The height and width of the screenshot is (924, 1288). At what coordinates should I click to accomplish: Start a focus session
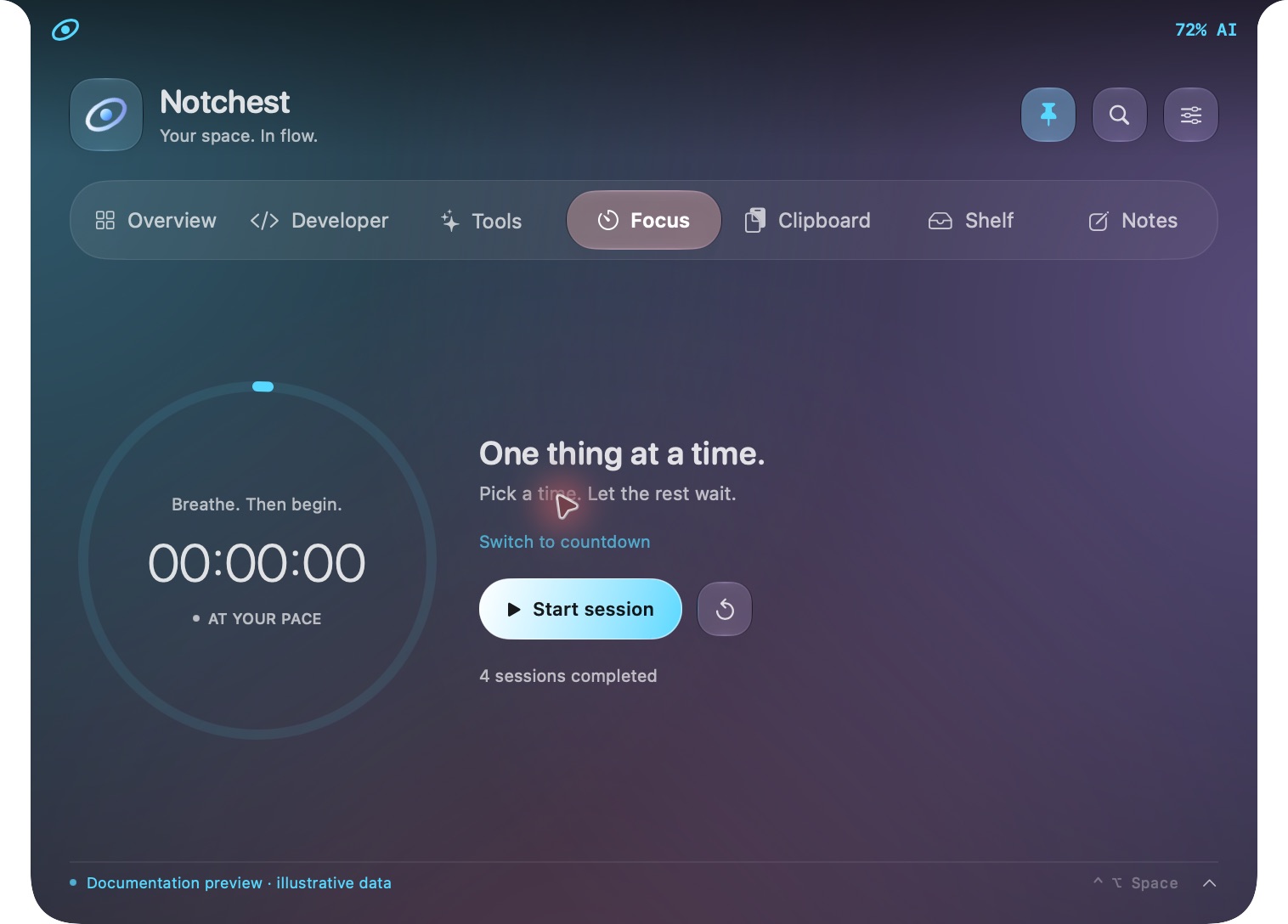(580, 609)
